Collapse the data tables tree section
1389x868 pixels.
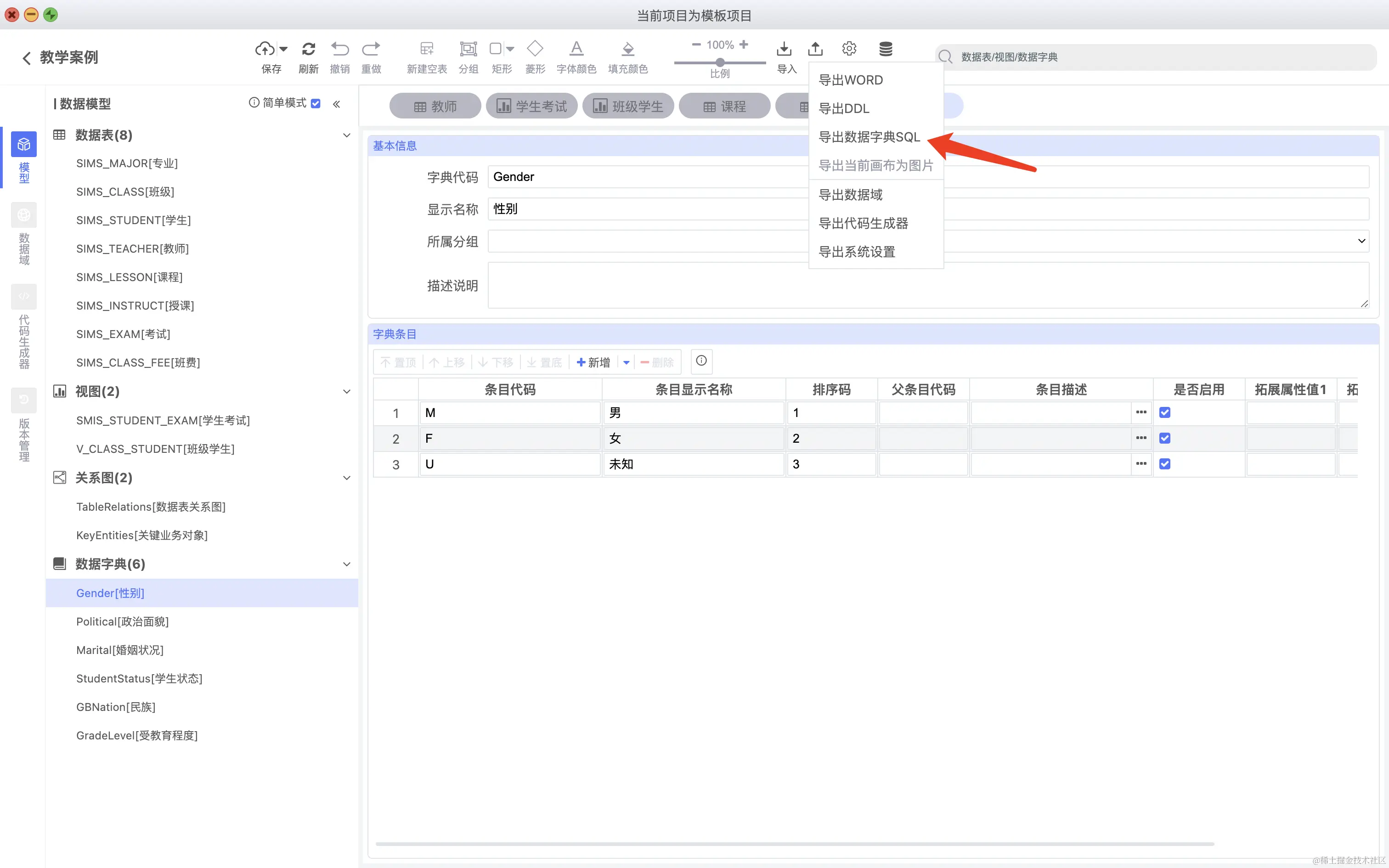pos(346,135)
